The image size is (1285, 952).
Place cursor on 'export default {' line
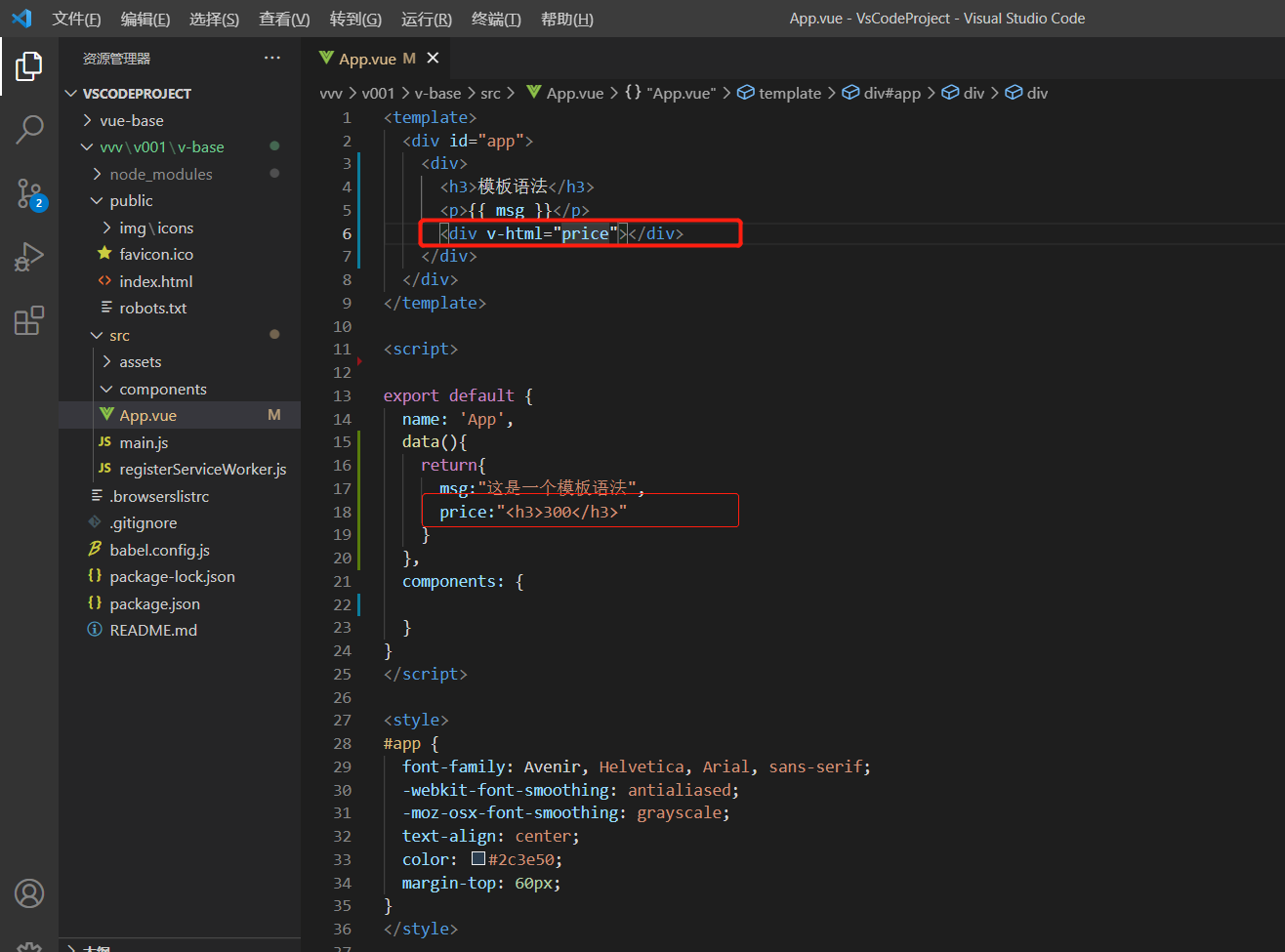458,395
